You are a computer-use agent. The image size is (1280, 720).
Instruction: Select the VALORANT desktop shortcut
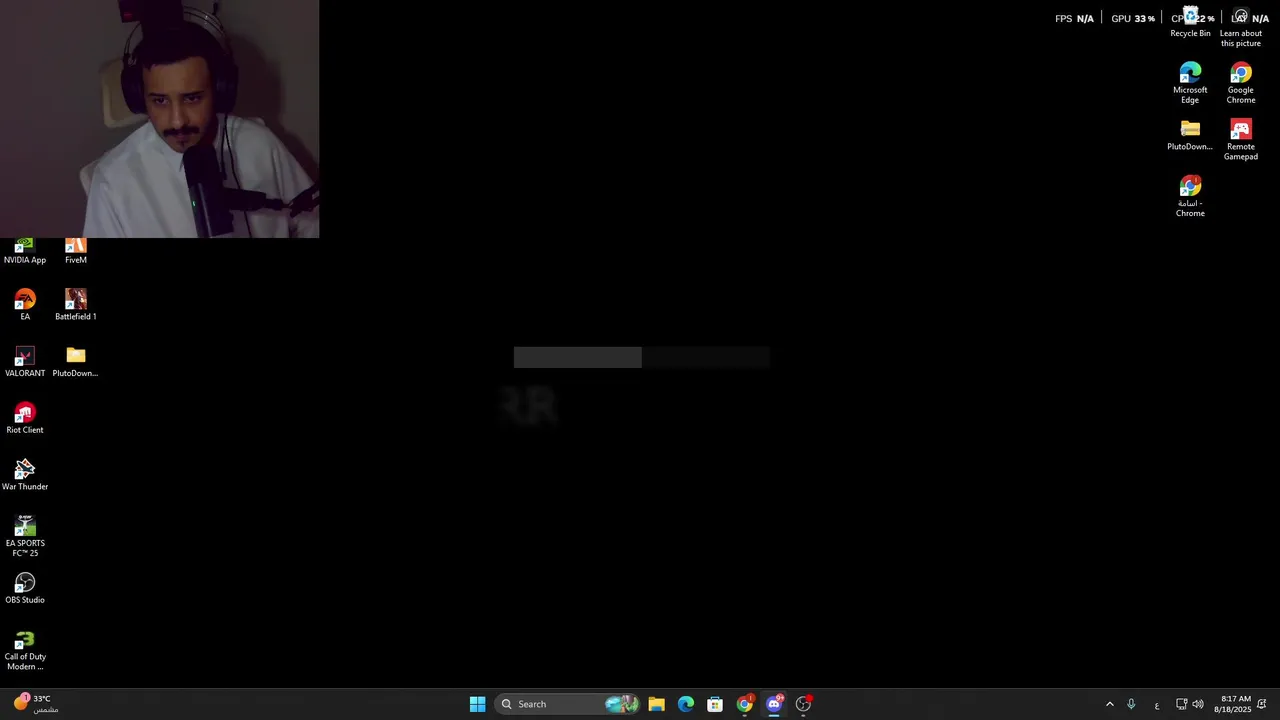click(x=25, y=362)
